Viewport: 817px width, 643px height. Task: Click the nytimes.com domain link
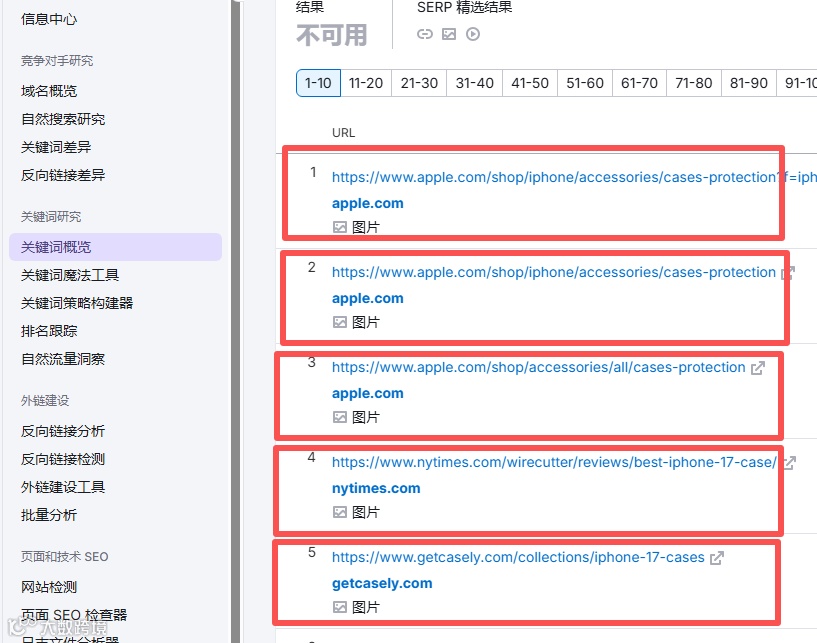376,488
